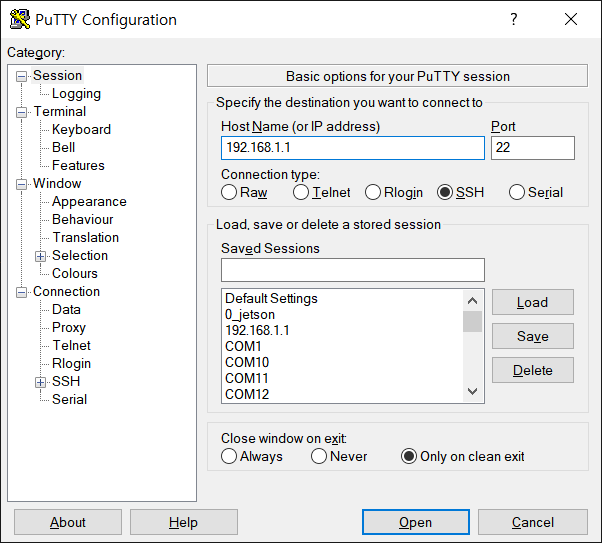Click the session list scroll down arrow
602x543 pixels.
coord(473,391)
